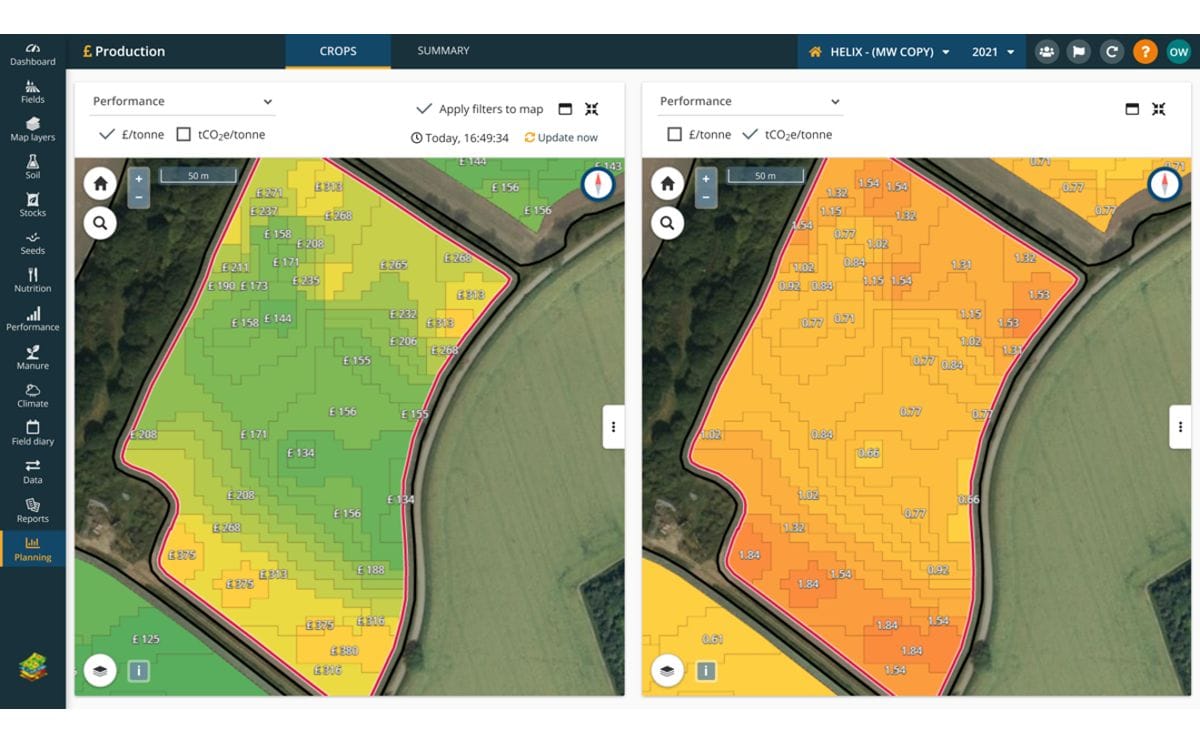Open the Dashboard sidebar item
Image resolution: width=1200 pixels, height=743 pixels.
point(32,54)
